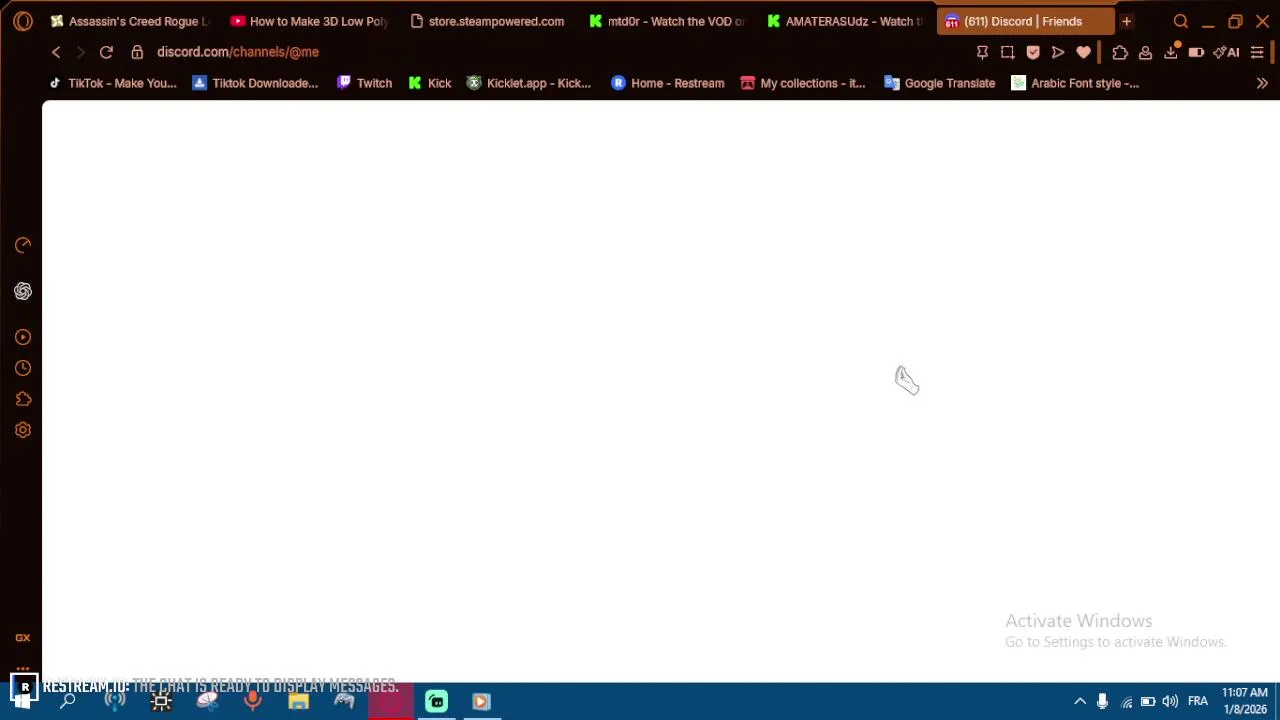1280x720 pixels.
Task: Open the ad blocker shield icon
Action: (1033, 52)
